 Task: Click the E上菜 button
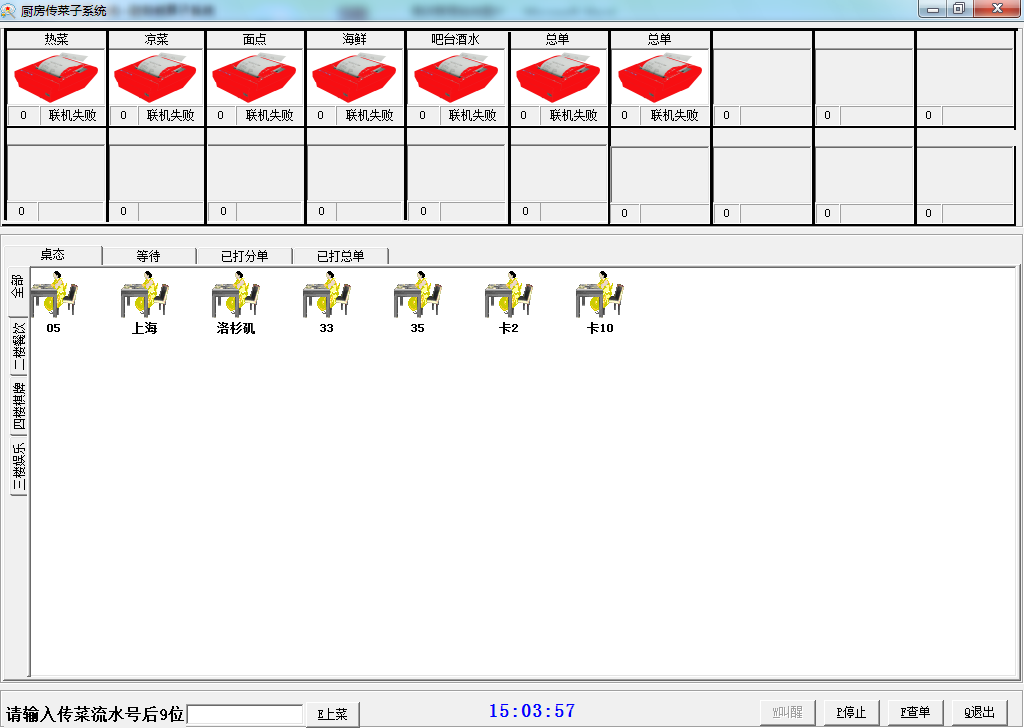(x=332, y=714)
